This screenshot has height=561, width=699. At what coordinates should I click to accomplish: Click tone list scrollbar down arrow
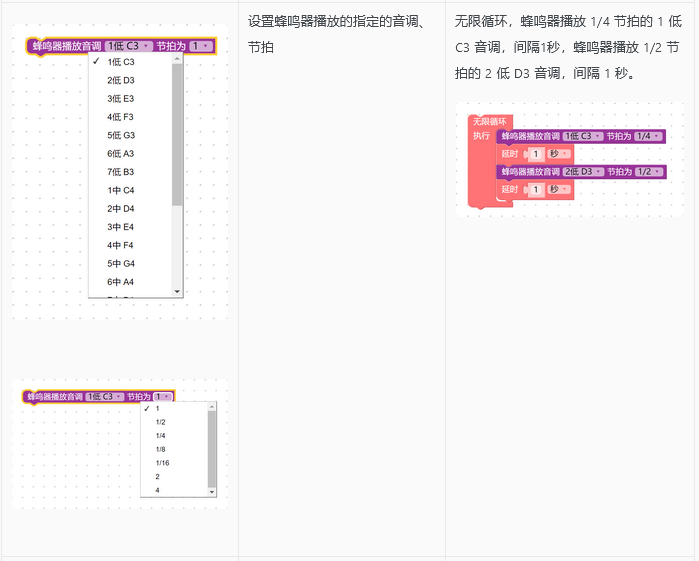pos(177,292)
